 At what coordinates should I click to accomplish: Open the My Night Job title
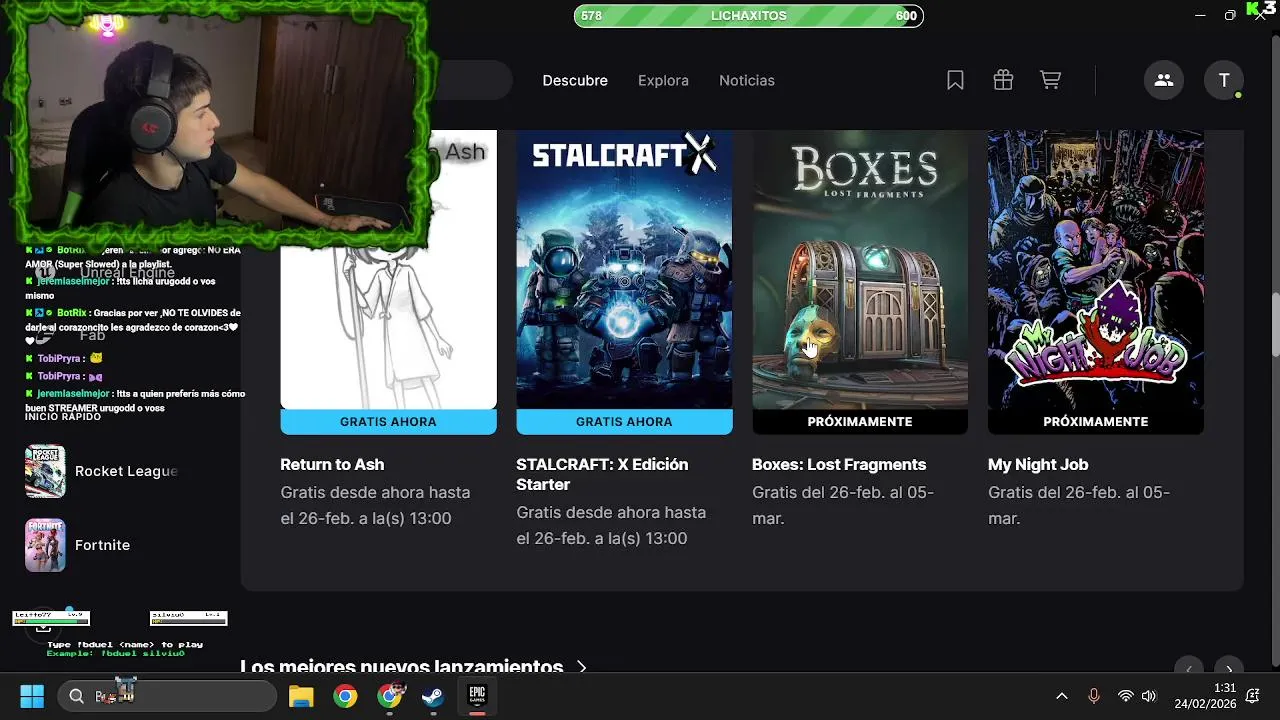[1038, 464]
